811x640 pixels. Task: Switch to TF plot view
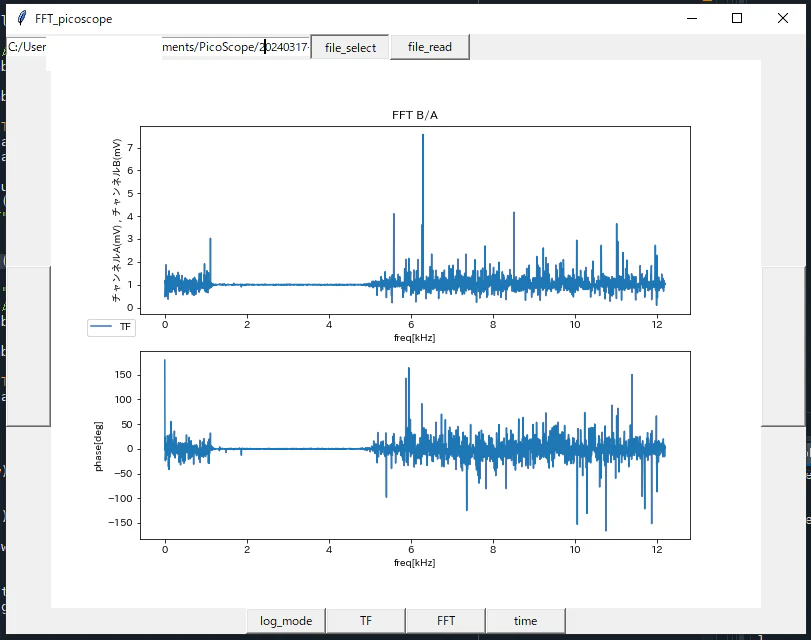point(366,621)
